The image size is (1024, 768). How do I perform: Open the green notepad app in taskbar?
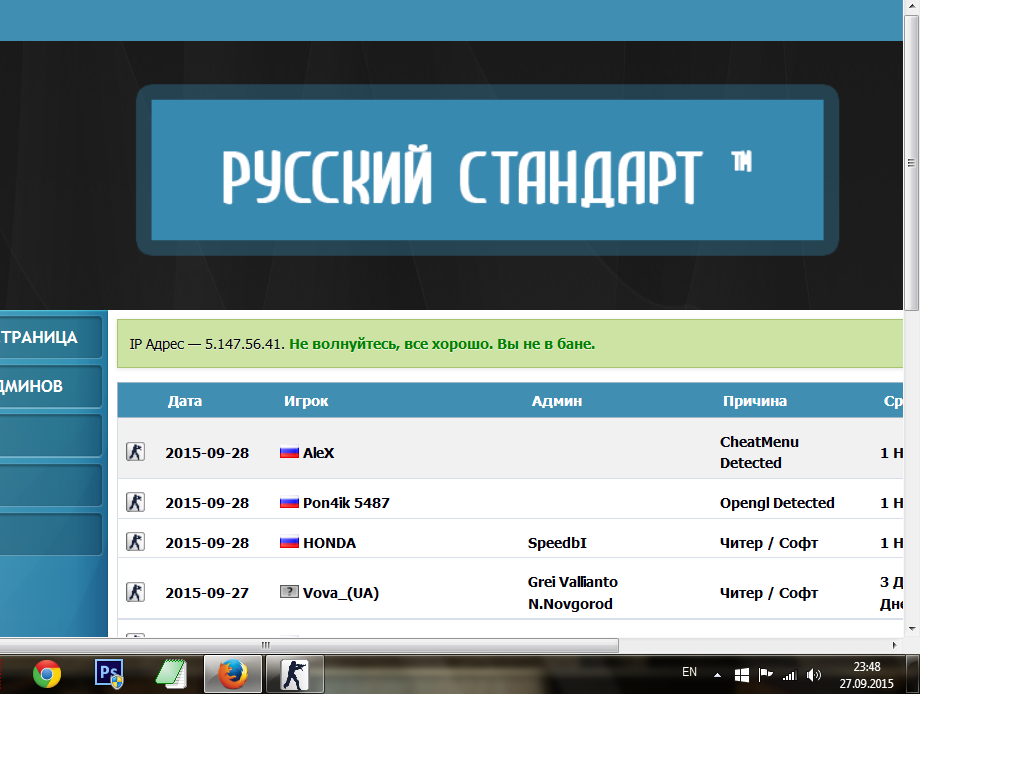pos(171,674)
